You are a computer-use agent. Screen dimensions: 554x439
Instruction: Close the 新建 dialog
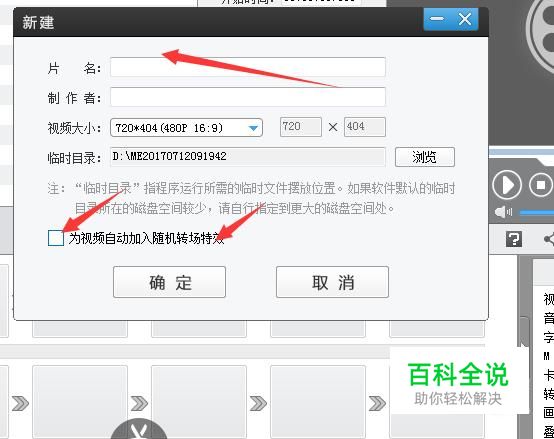[x=465, y=19]
